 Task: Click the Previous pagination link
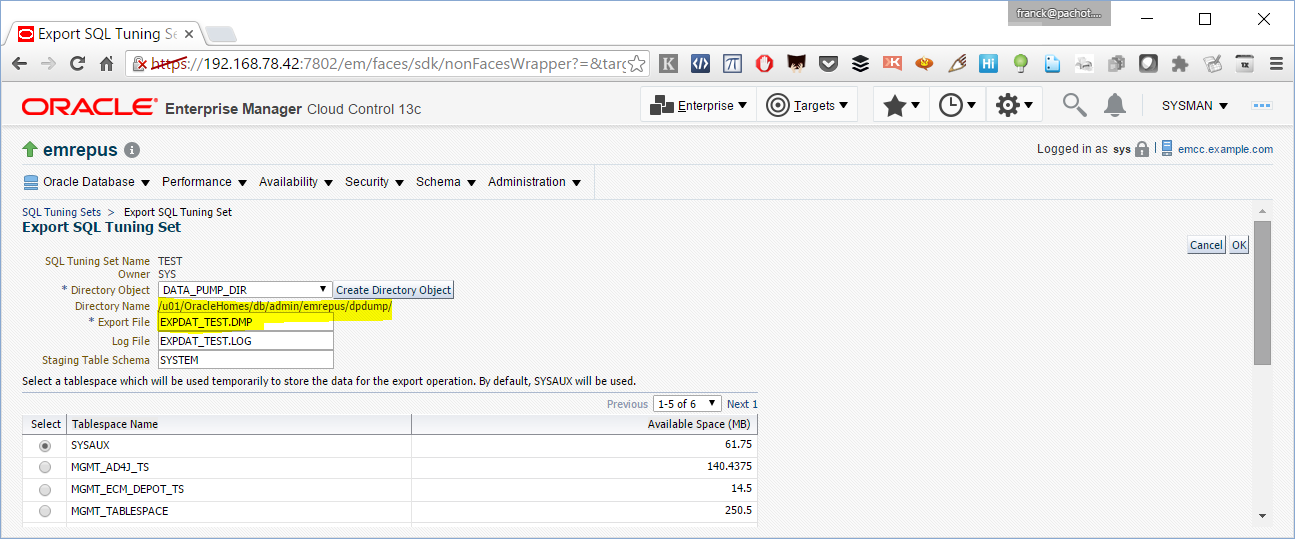click(627, 404)
